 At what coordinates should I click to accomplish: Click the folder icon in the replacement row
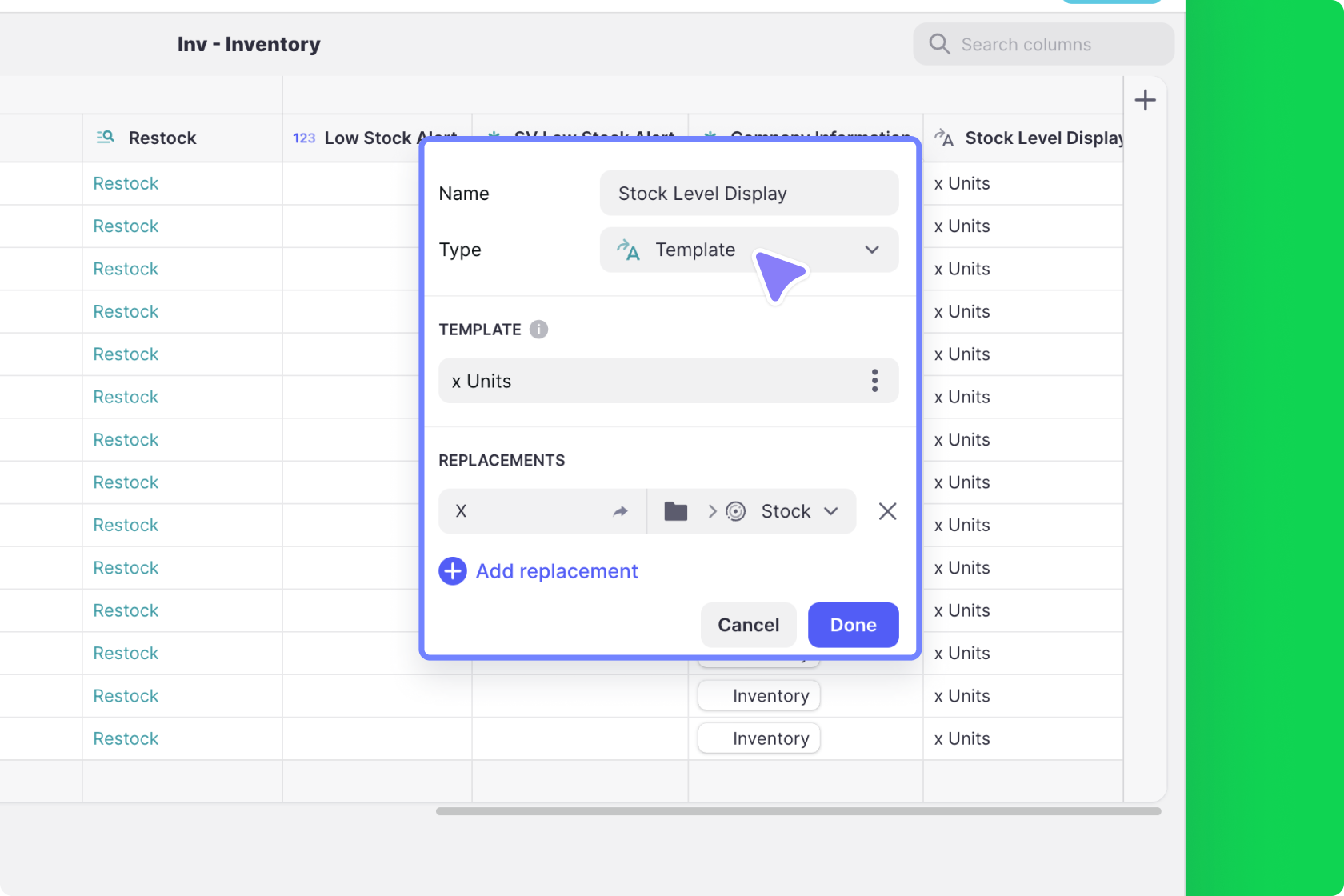tap(676, 511)
